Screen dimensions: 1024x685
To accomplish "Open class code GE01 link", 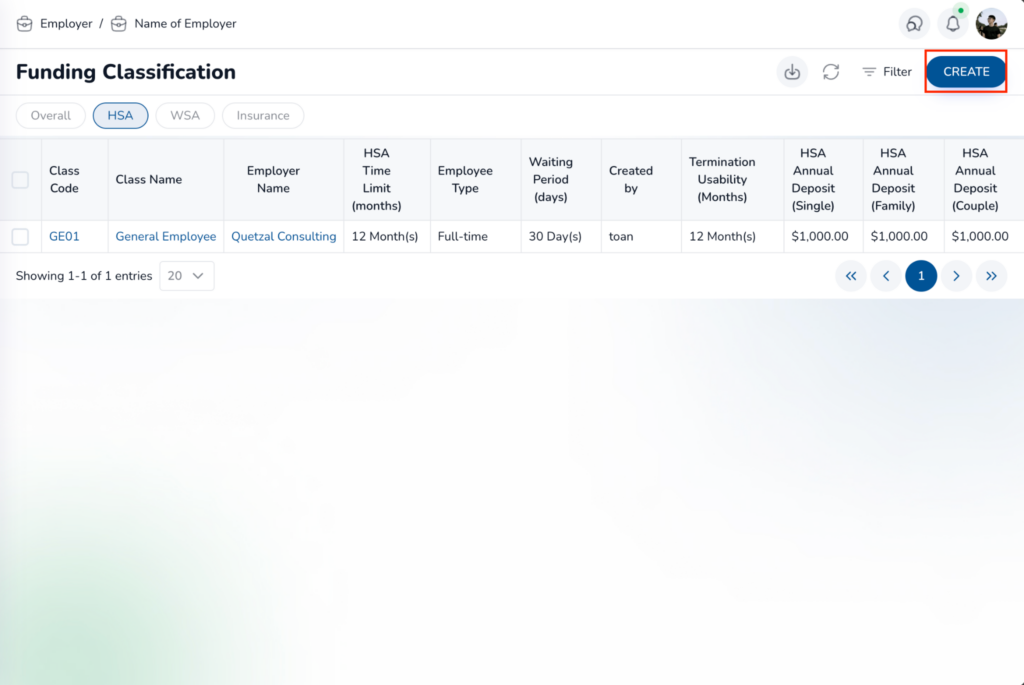I will pos(64,236).
